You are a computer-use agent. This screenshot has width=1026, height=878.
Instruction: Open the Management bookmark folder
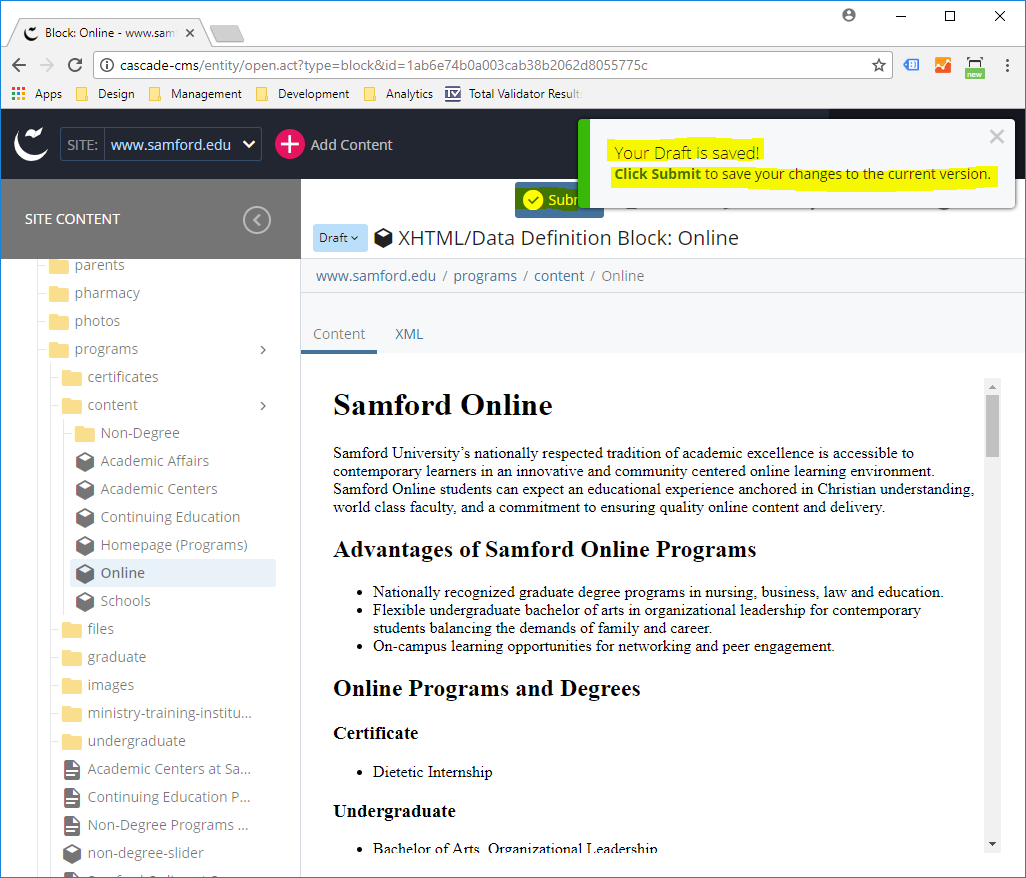(196, 94)
